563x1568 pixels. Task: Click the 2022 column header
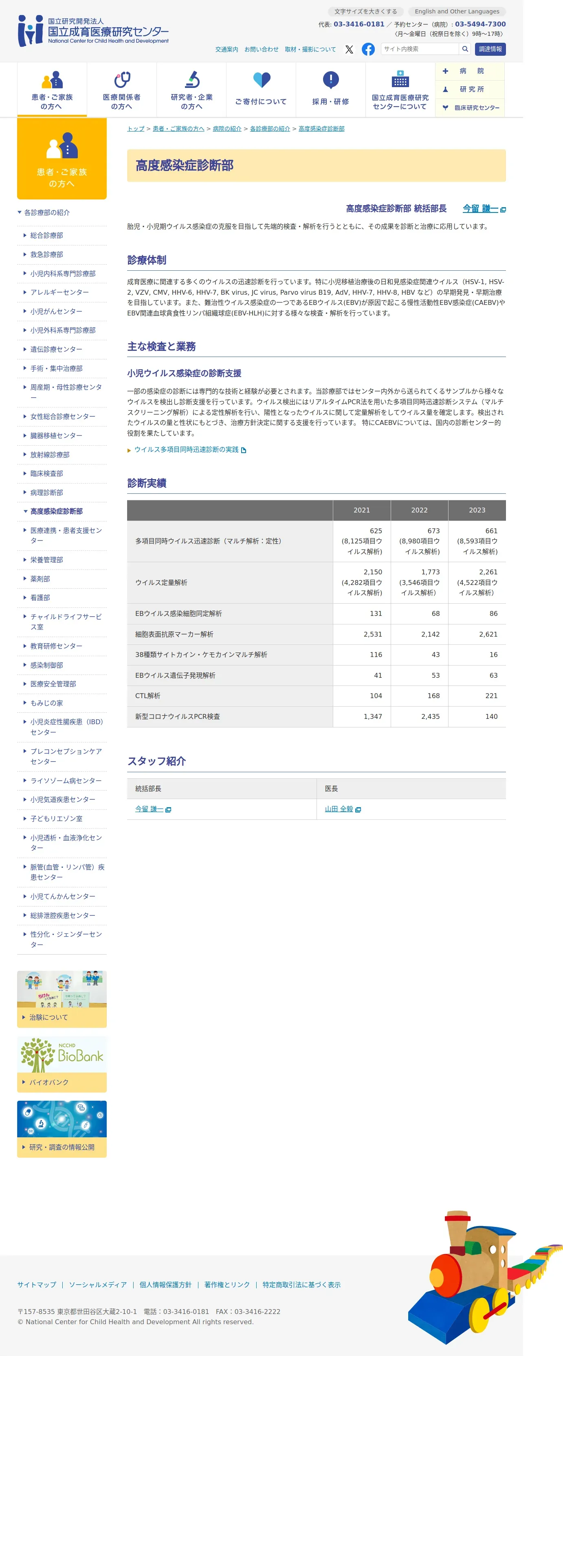[x=419, y=510]
